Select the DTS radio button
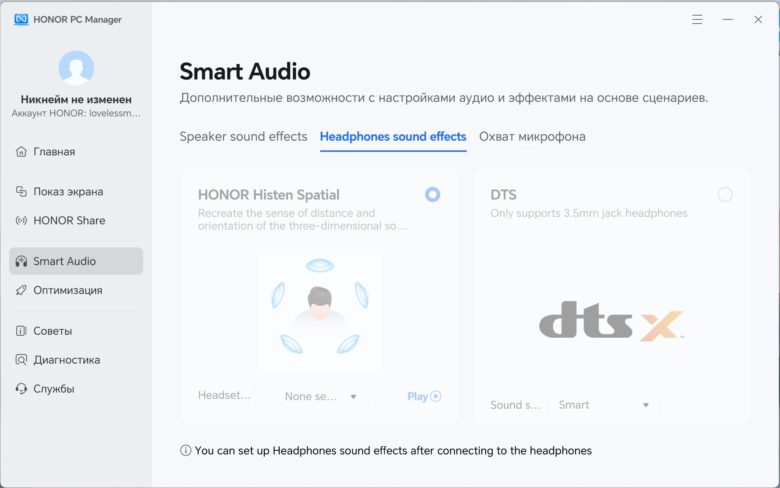 [725, 195]
